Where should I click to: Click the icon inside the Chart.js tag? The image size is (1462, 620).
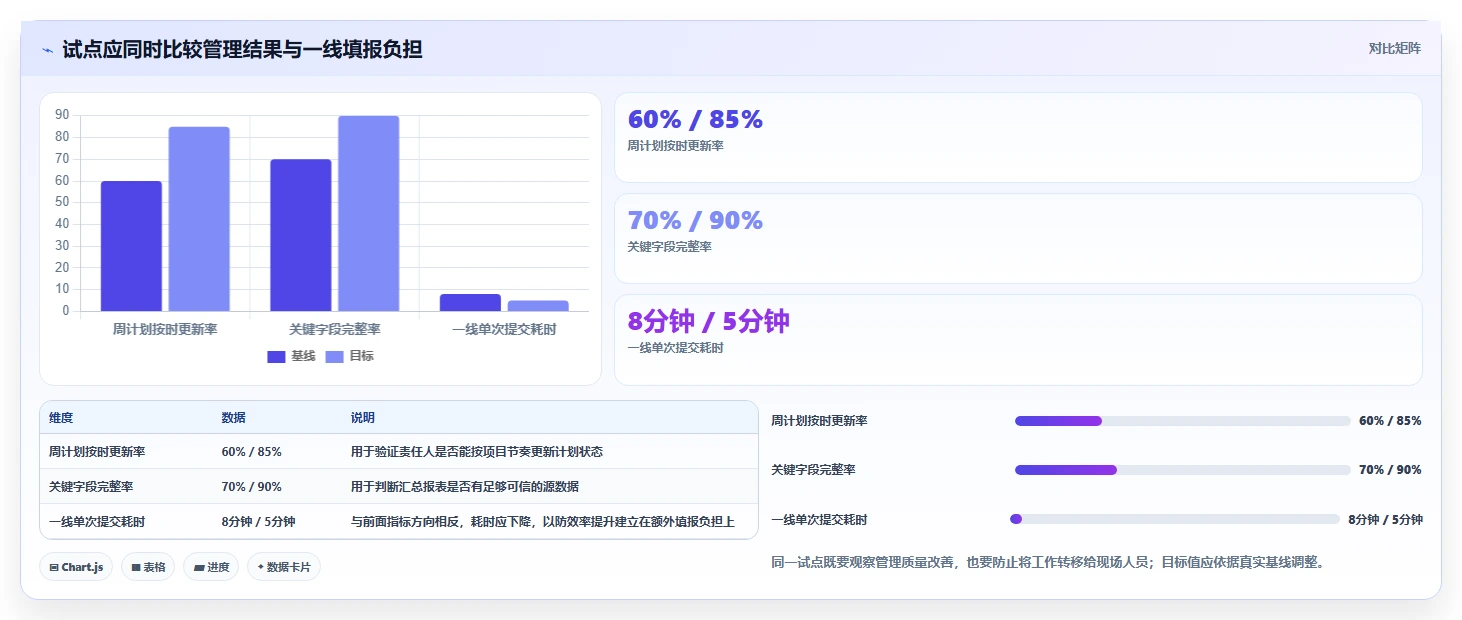point(54,567)
